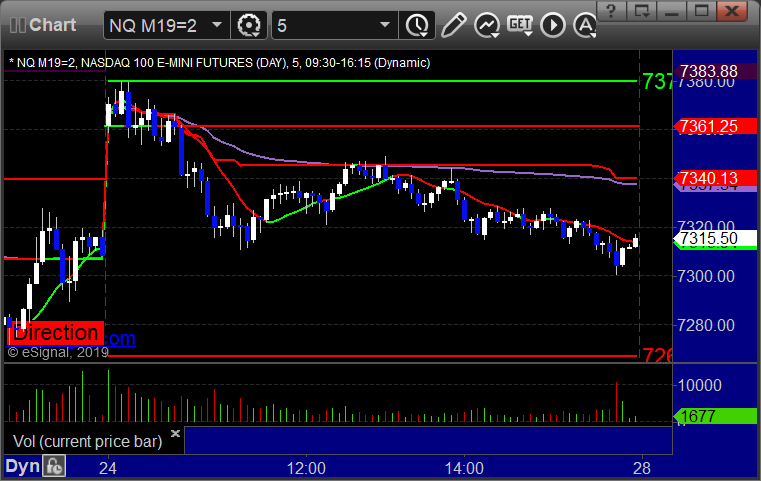This screenshot has width=761, height=481.
Task: Select the drawing tools pencil icon
Action: [x=453, y=25]
